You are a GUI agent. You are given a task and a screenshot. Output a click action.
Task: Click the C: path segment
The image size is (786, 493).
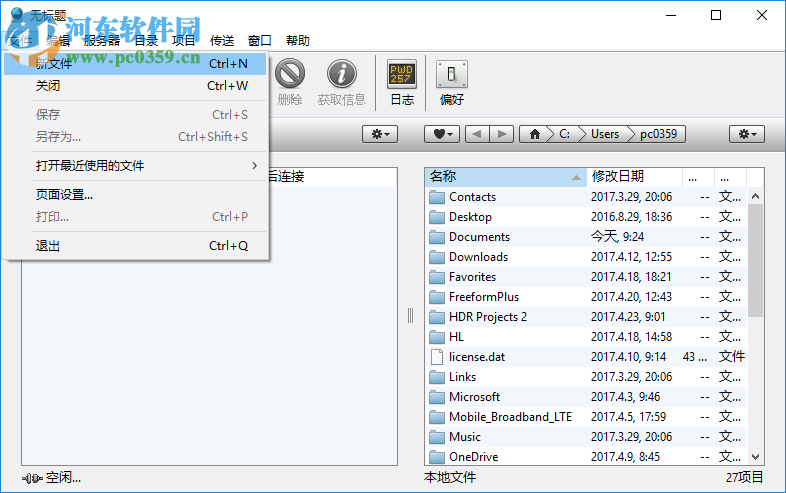pos(564,134)
